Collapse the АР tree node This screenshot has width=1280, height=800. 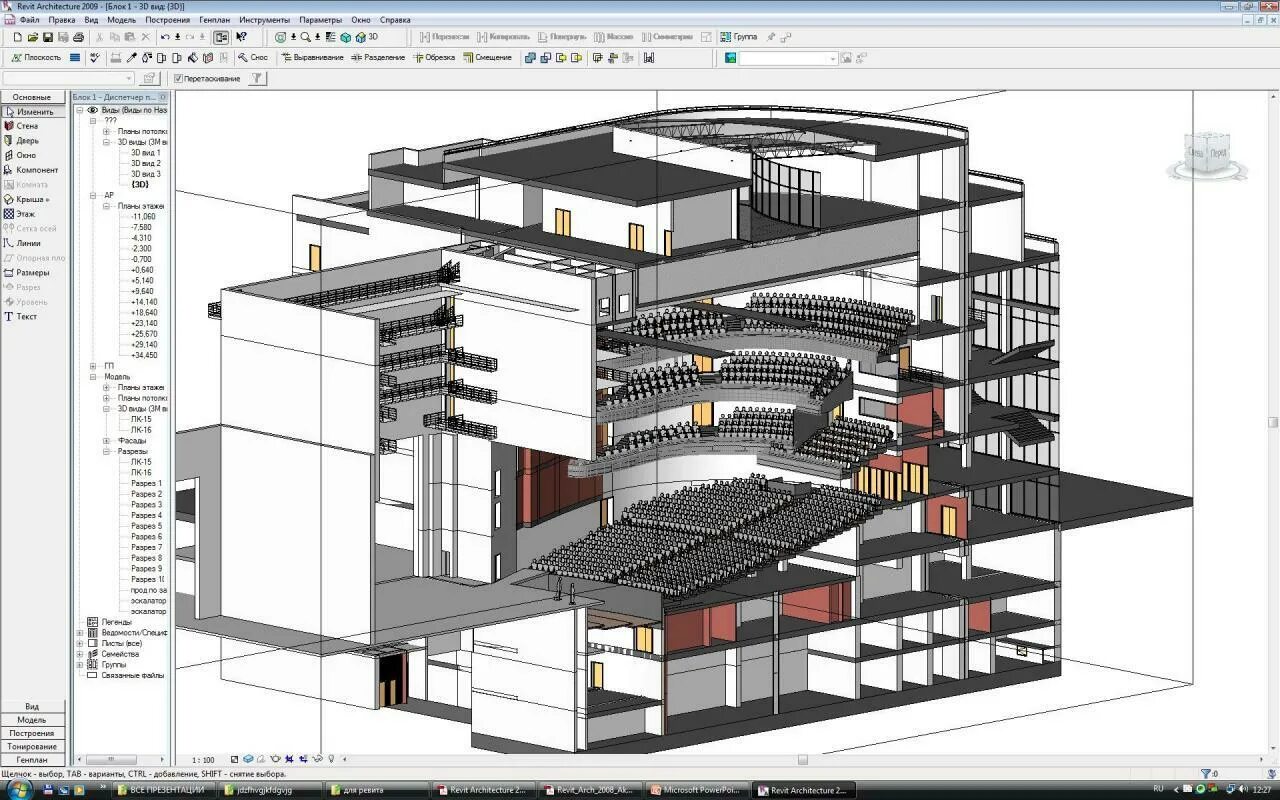click(94, 196)
